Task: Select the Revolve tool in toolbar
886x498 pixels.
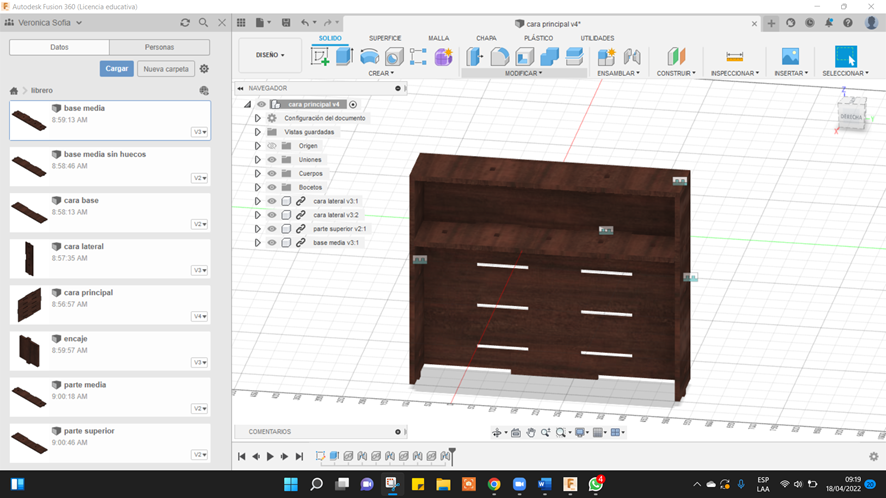Action: click(x=369, y=57)
